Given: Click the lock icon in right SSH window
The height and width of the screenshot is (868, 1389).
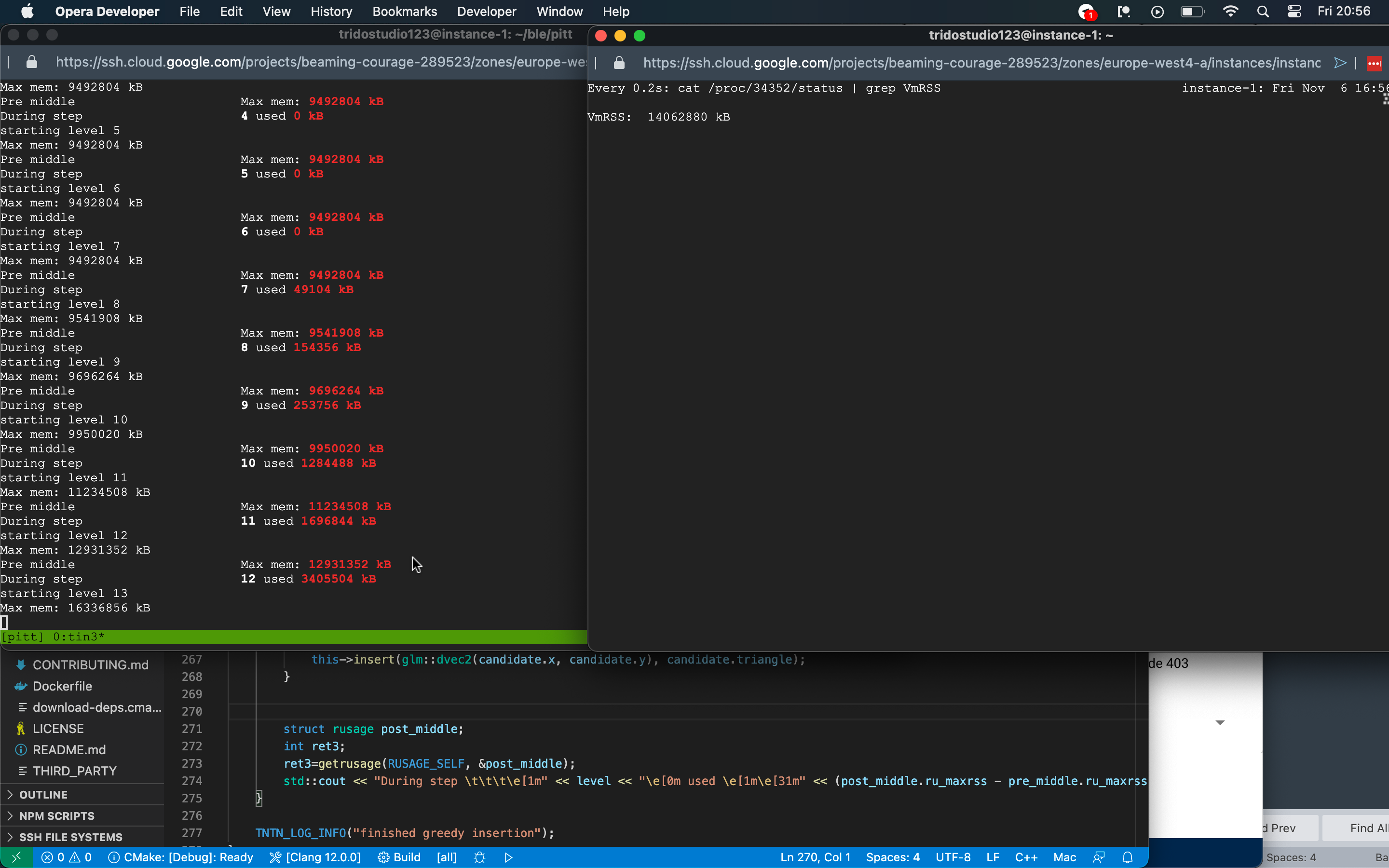Looking at the screenshot, I should pyautogui.click(x=619, y=63).
